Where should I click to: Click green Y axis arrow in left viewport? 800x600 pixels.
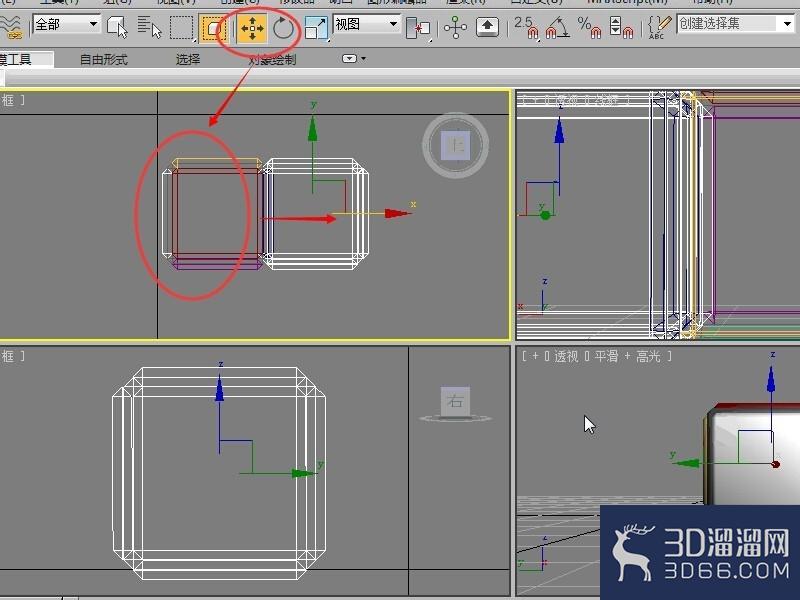tap(303, 473)
